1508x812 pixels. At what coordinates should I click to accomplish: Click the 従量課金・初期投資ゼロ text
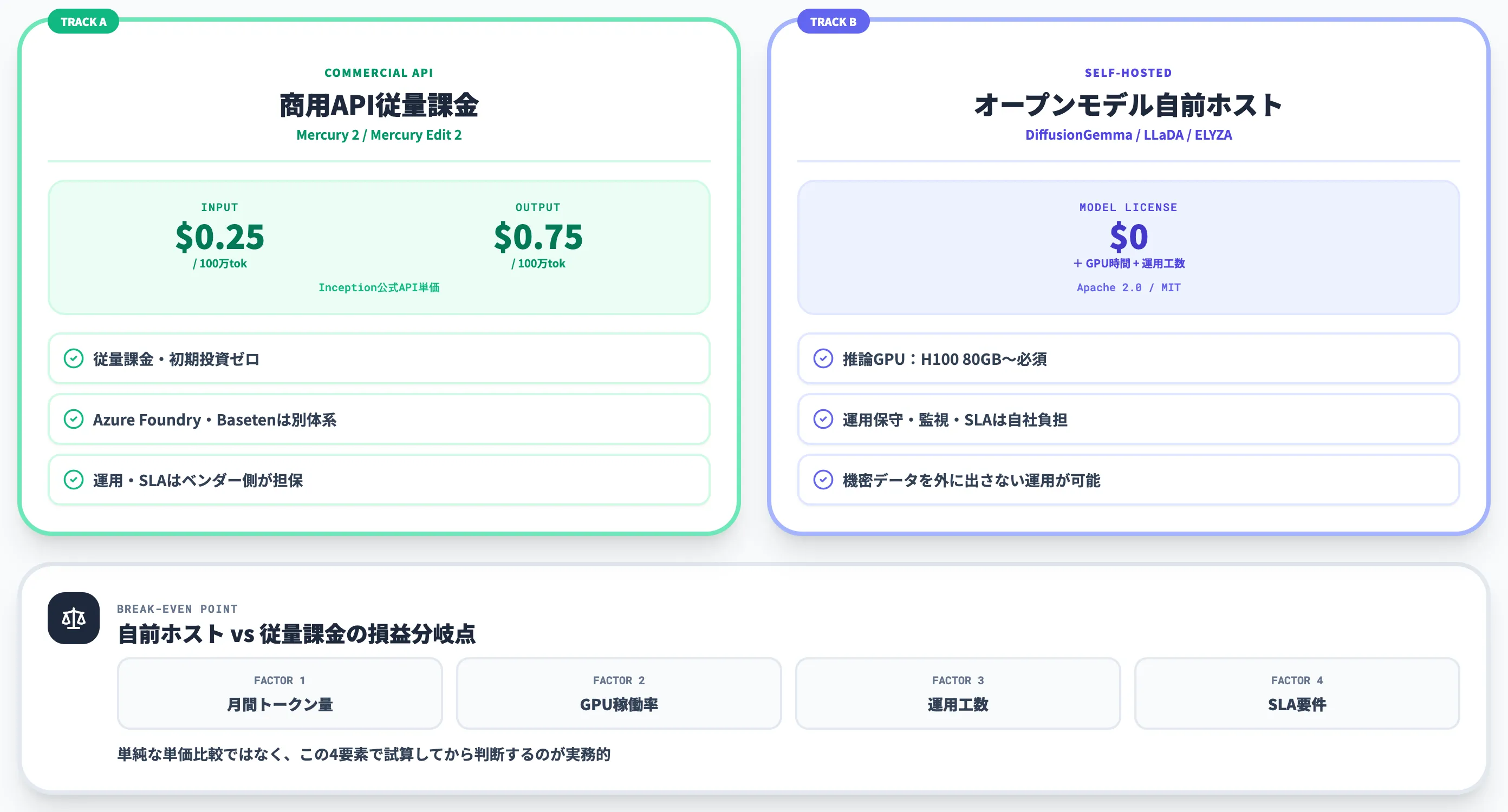pos(176,359)
